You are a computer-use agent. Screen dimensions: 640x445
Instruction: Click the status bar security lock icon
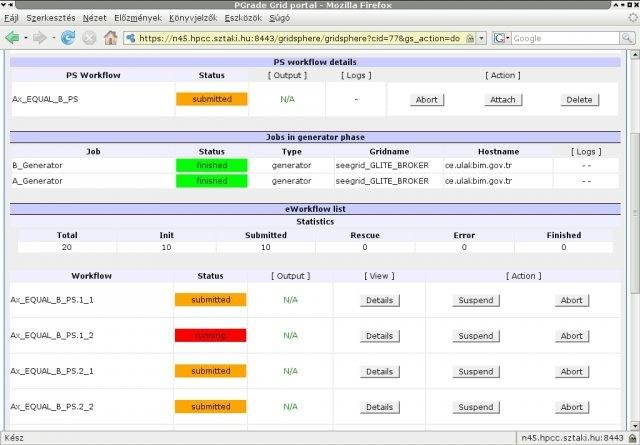tap(633, 438)
